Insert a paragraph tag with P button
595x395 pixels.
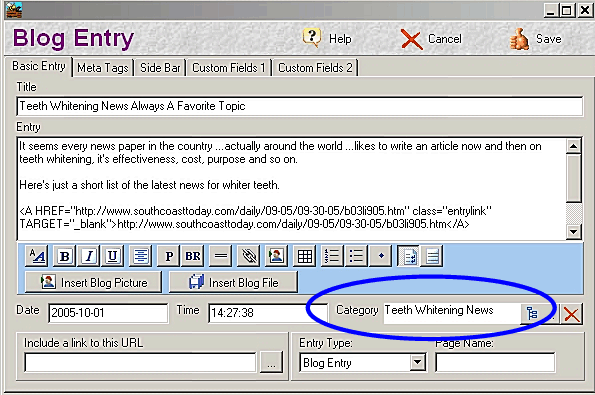pyautogui.click(x=169, y=256)
